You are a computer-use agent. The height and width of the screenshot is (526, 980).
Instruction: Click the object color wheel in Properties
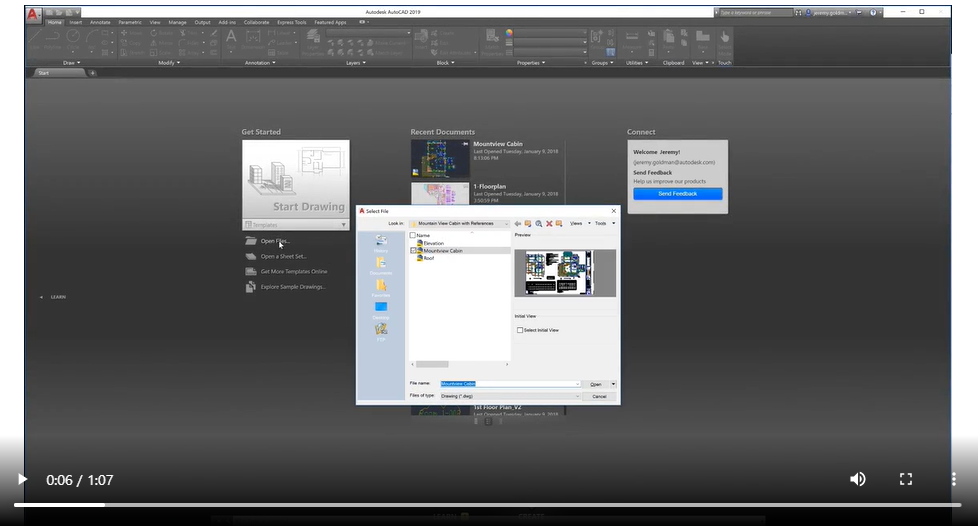[509, 32]
